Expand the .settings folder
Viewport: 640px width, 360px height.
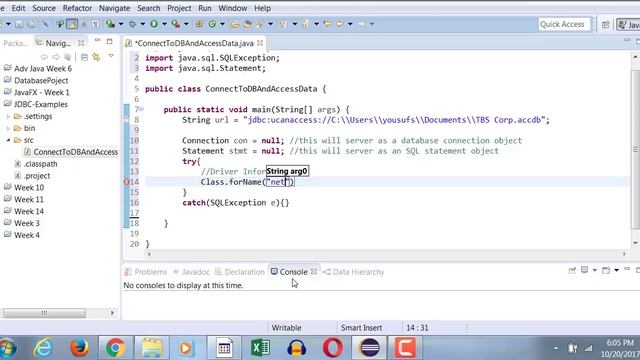click(8, 116)
